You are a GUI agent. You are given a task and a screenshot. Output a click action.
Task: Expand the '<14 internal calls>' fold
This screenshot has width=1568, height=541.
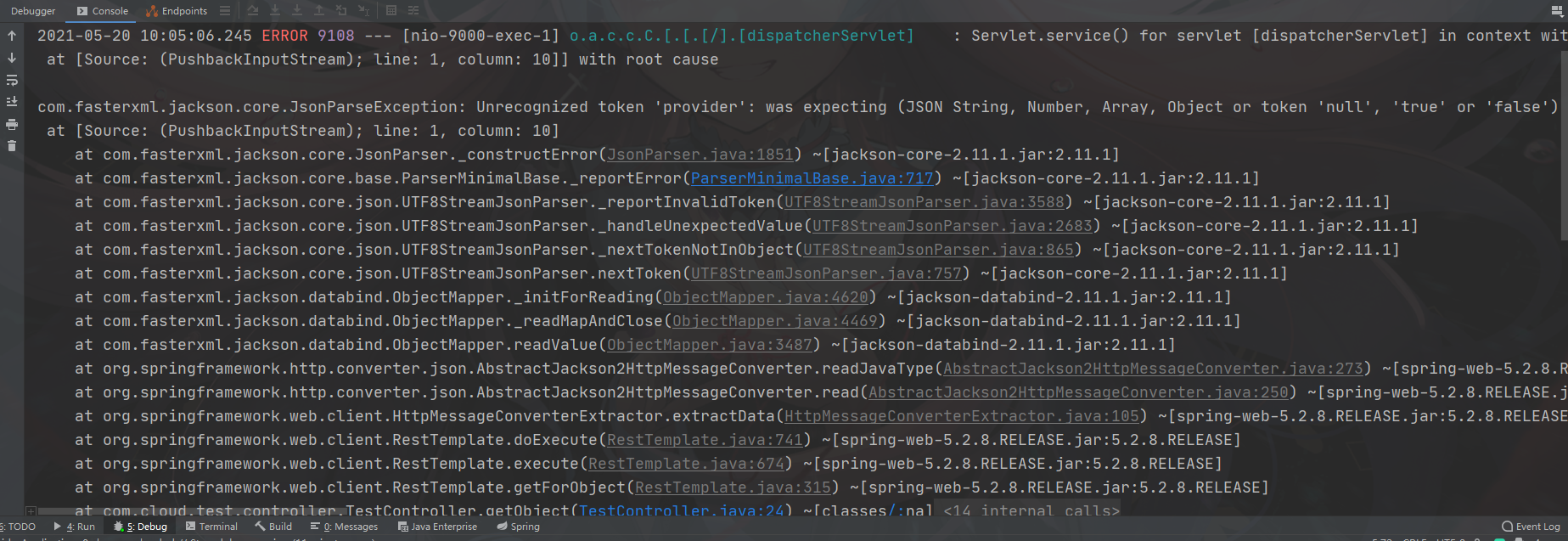click(x=1031, y=510)
